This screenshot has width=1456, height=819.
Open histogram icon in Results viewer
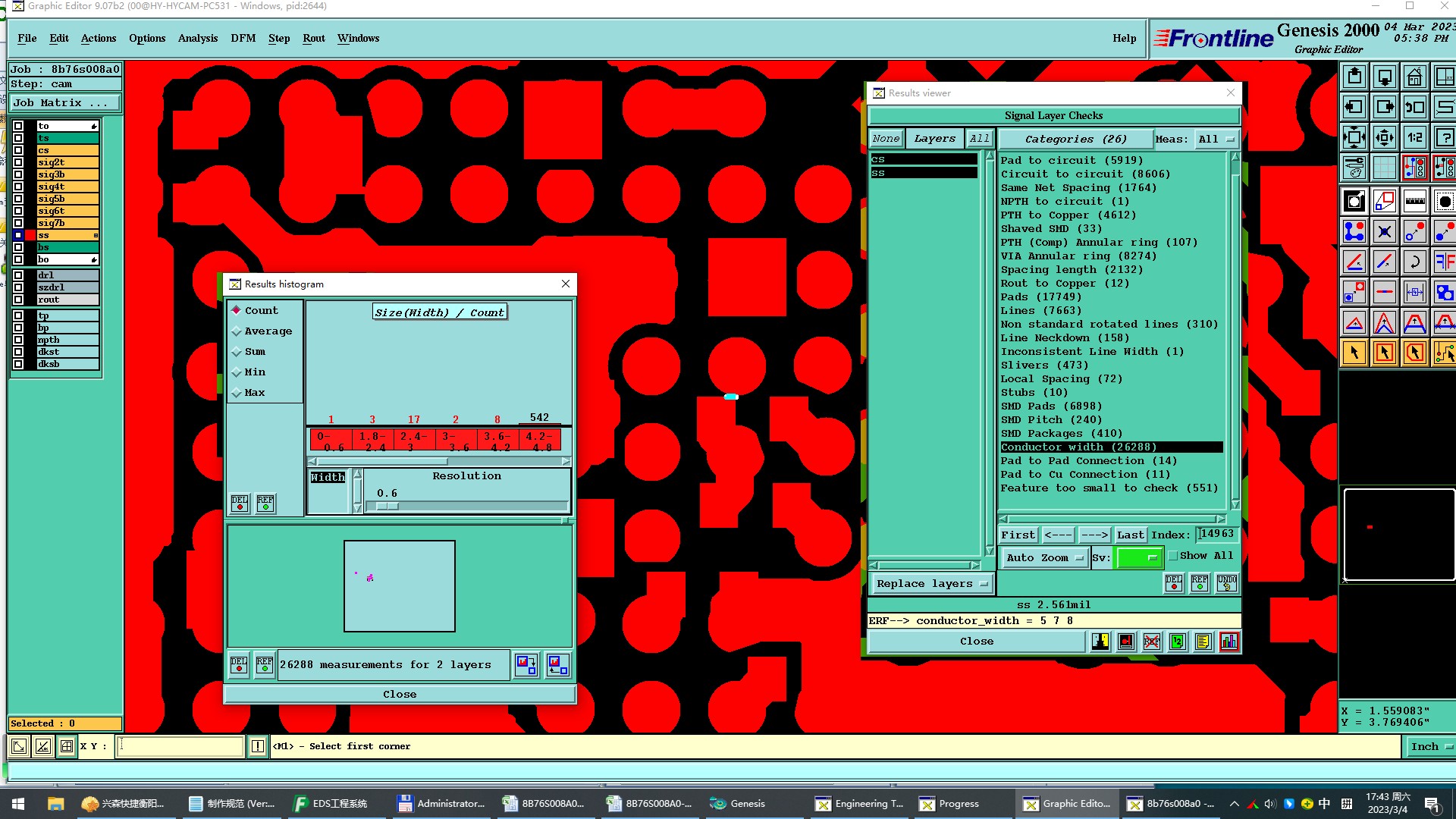tap(1228, 642)
